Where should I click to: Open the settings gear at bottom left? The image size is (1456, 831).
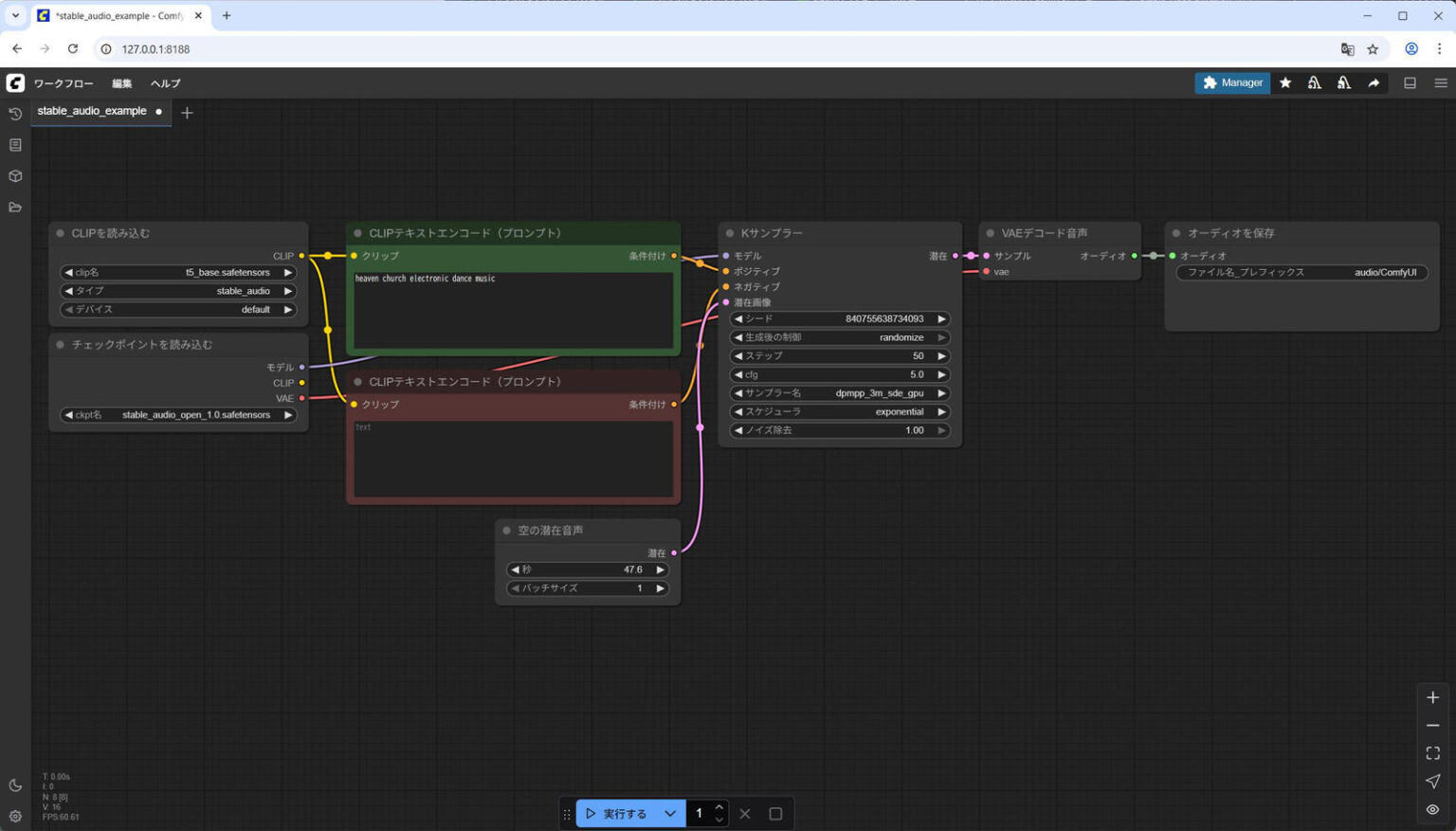pyautogui.click(x=14, y=816)
